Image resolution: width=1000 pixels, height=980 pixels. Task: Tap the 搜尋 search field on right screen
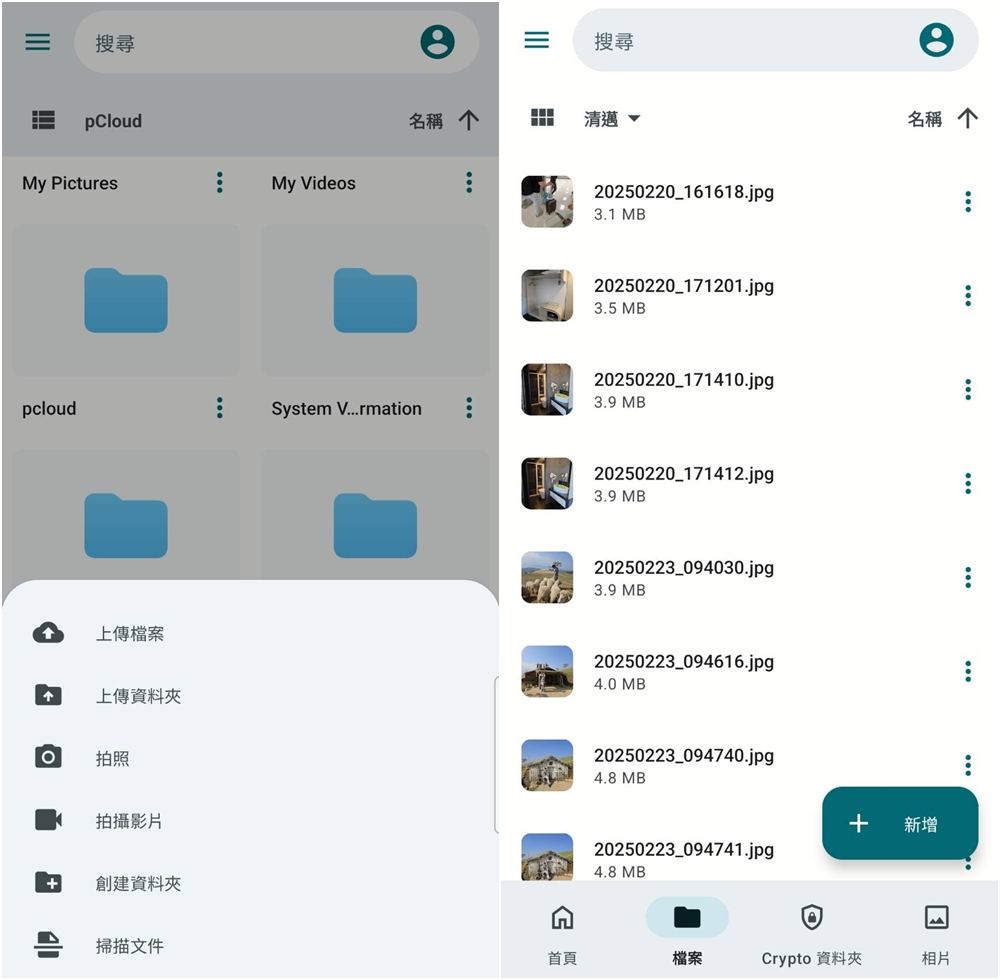tap(740, 41)
